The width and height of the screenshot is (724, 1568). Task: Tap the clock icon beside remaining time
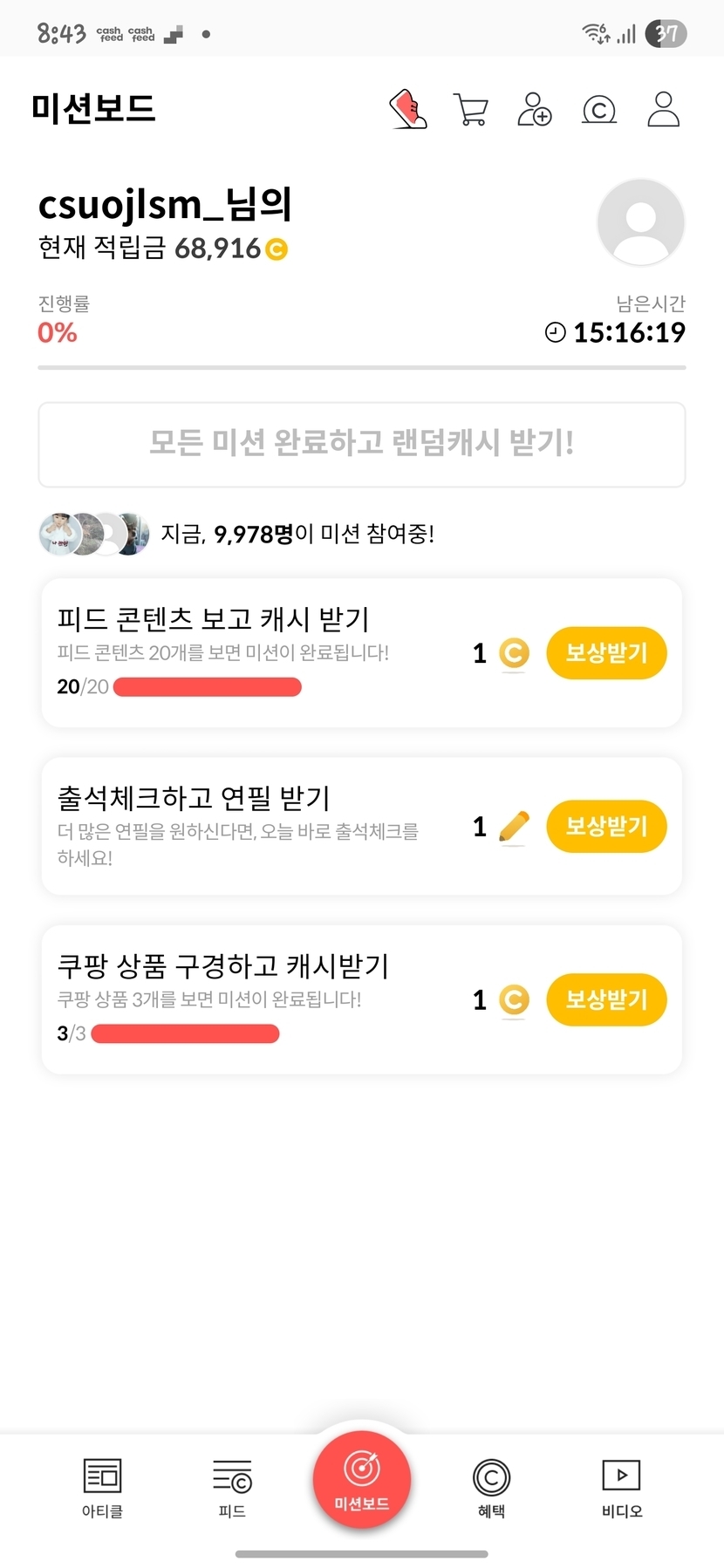click(x=555, y=332)
